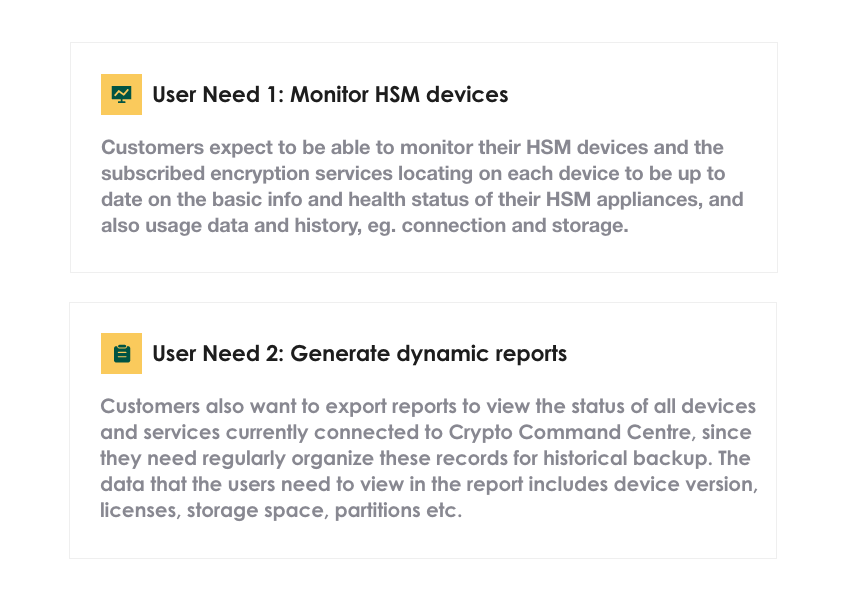Click the line starting "Customers also want to export"
This screenshot has height=603, width=846.
pos(428,406)
